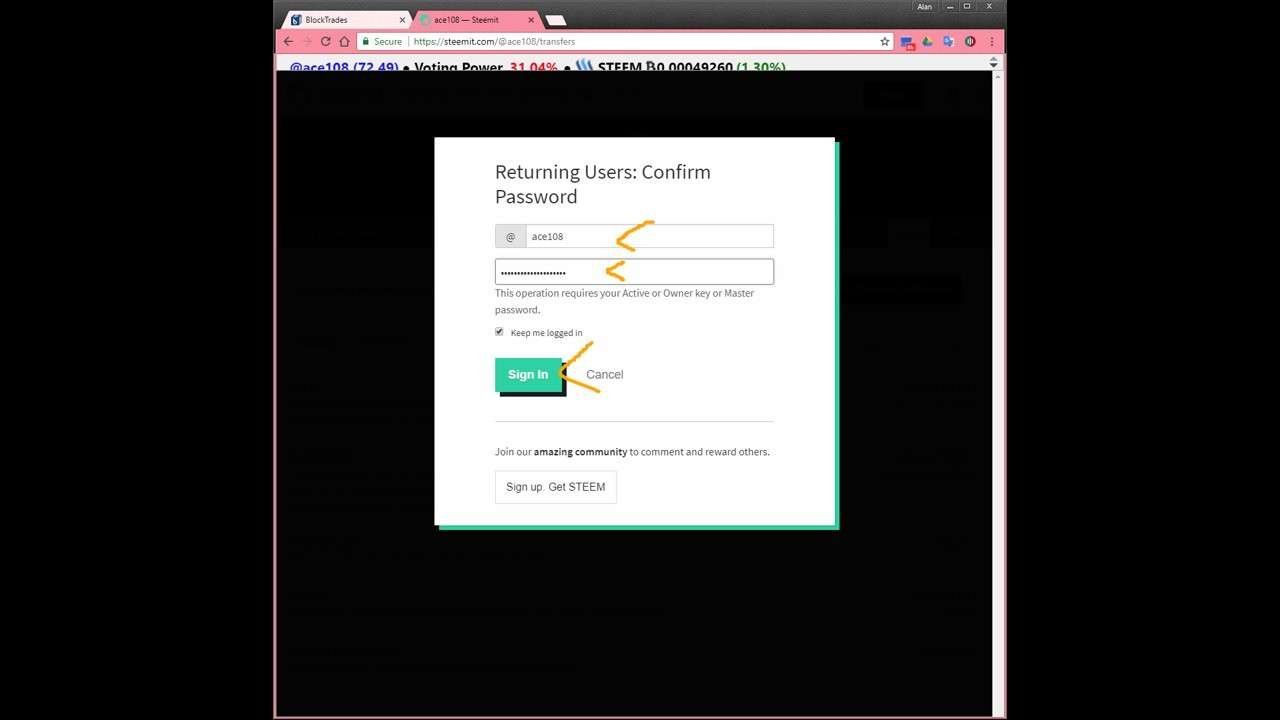This screenshot has height=720, width=1280.
Task: Minimize the Chrome window
Action: click(x=950, y=7)
